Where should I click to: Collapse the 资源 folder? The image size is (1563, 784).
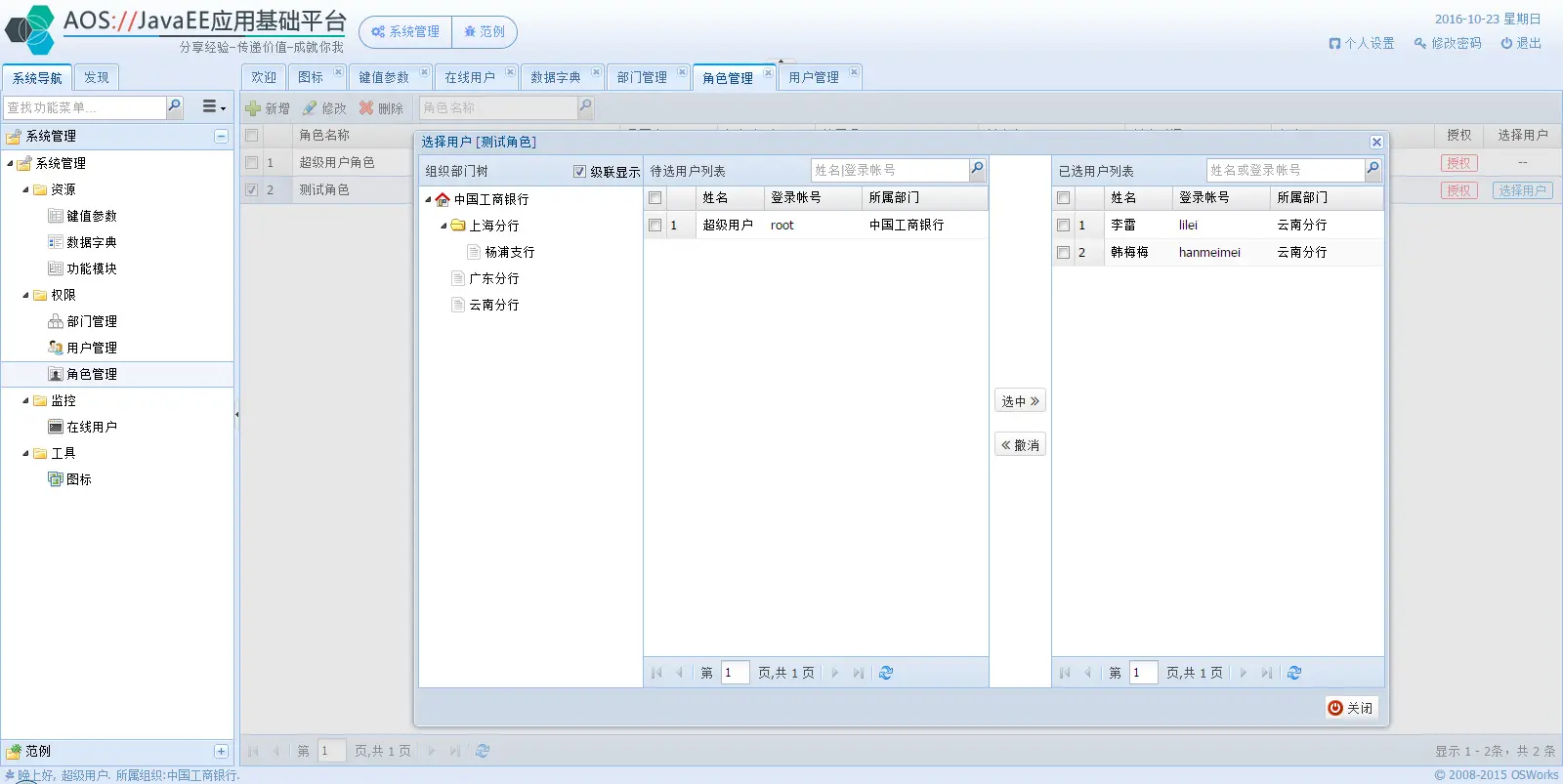25,189
